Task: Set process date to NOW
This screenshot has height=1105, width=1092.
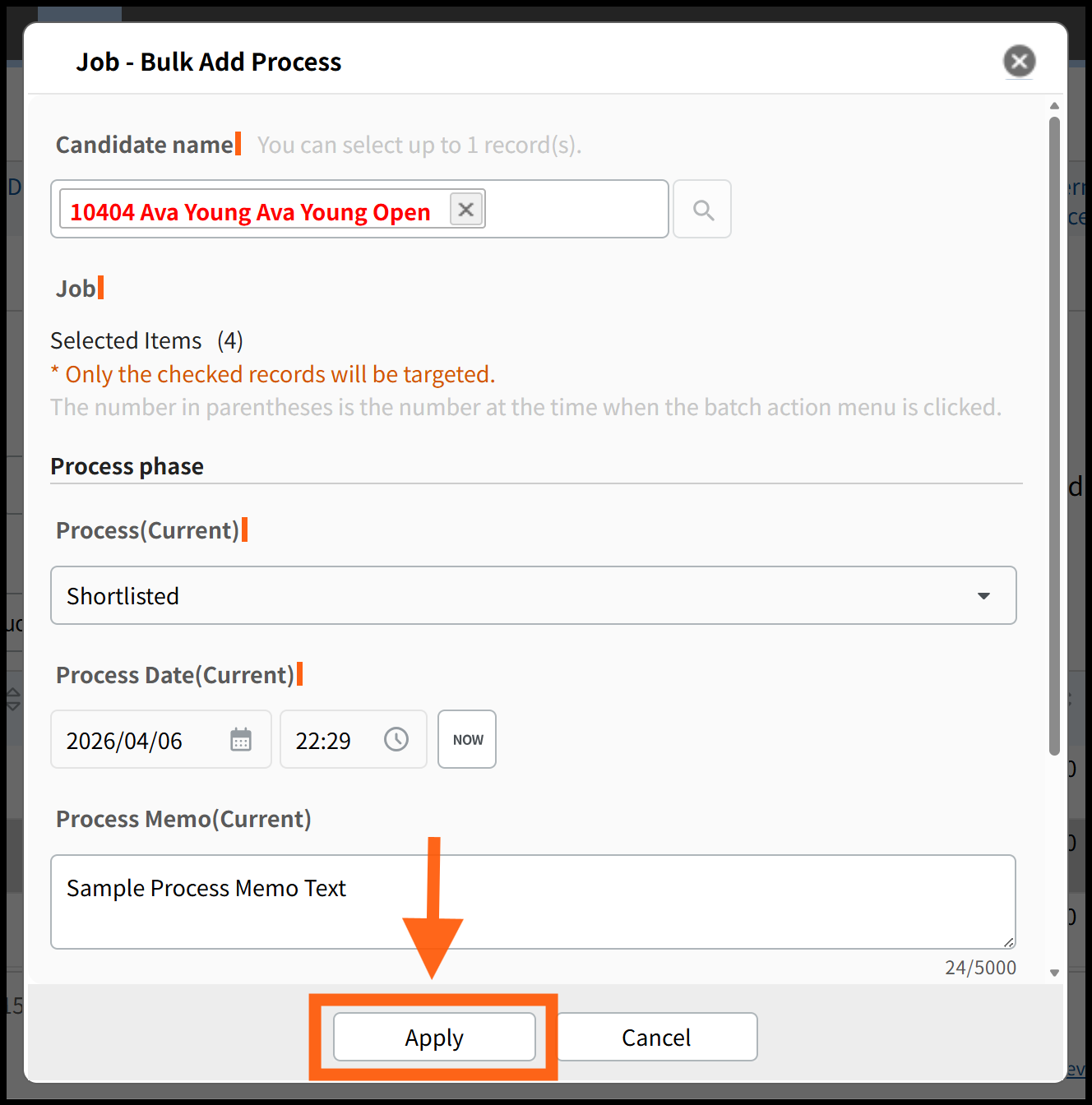Action: coord(467,739)
